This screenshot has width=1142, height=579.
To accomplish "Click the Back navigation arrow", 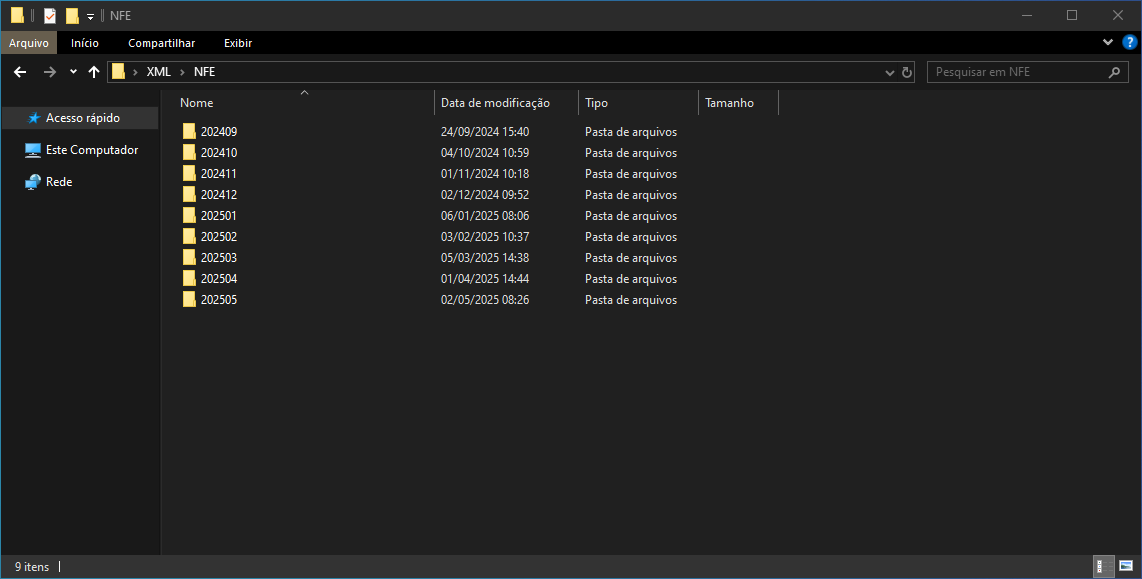I will tap(20, 72).
